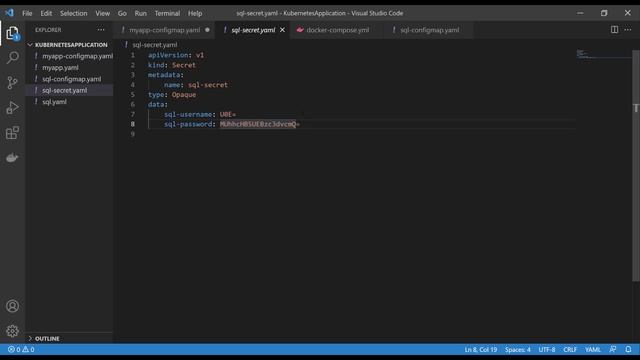Screen dimensions: 640x360
Task: Open the Manage gear menu
Action: click(12, 331)
